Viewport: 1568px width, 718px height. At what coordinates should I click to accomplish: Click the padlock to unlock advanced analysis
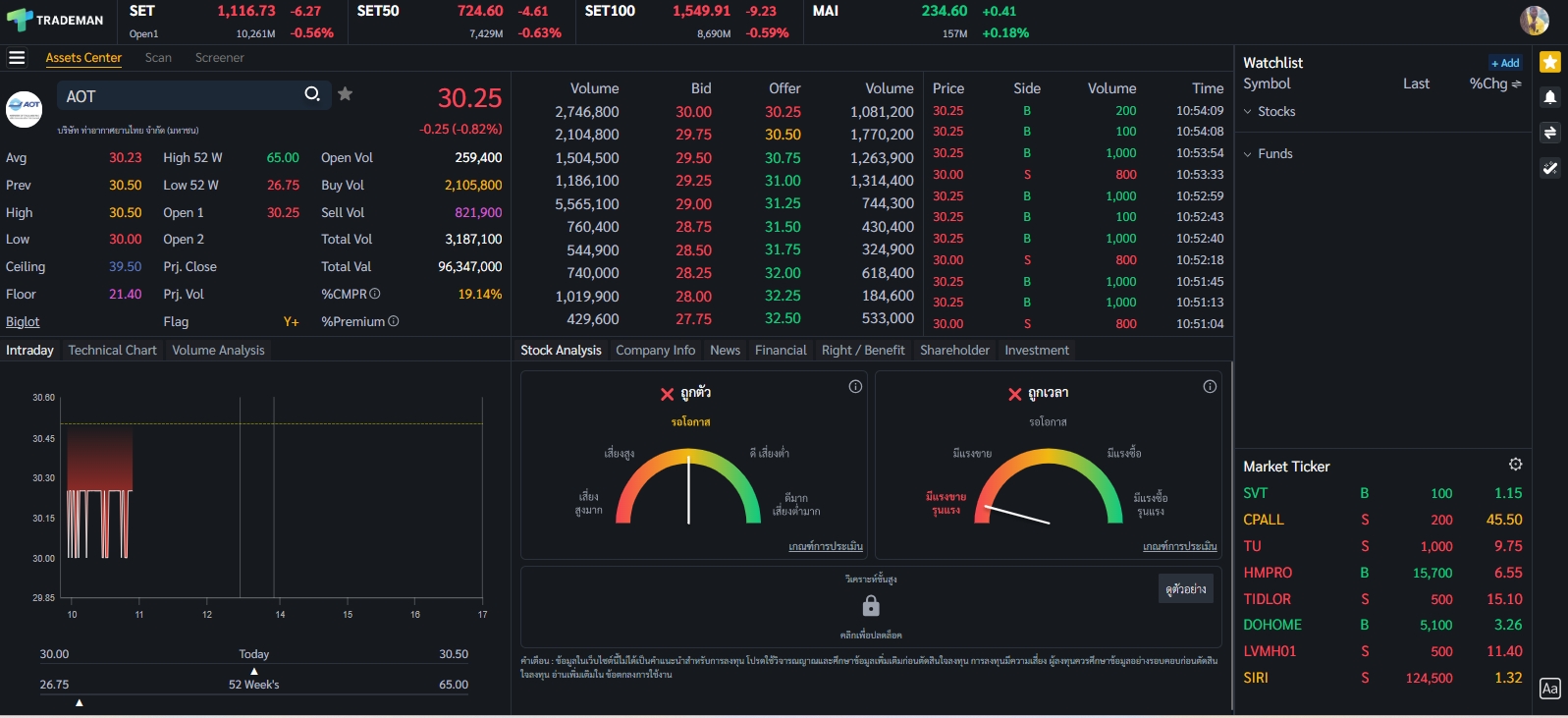[x=871, y=605]
